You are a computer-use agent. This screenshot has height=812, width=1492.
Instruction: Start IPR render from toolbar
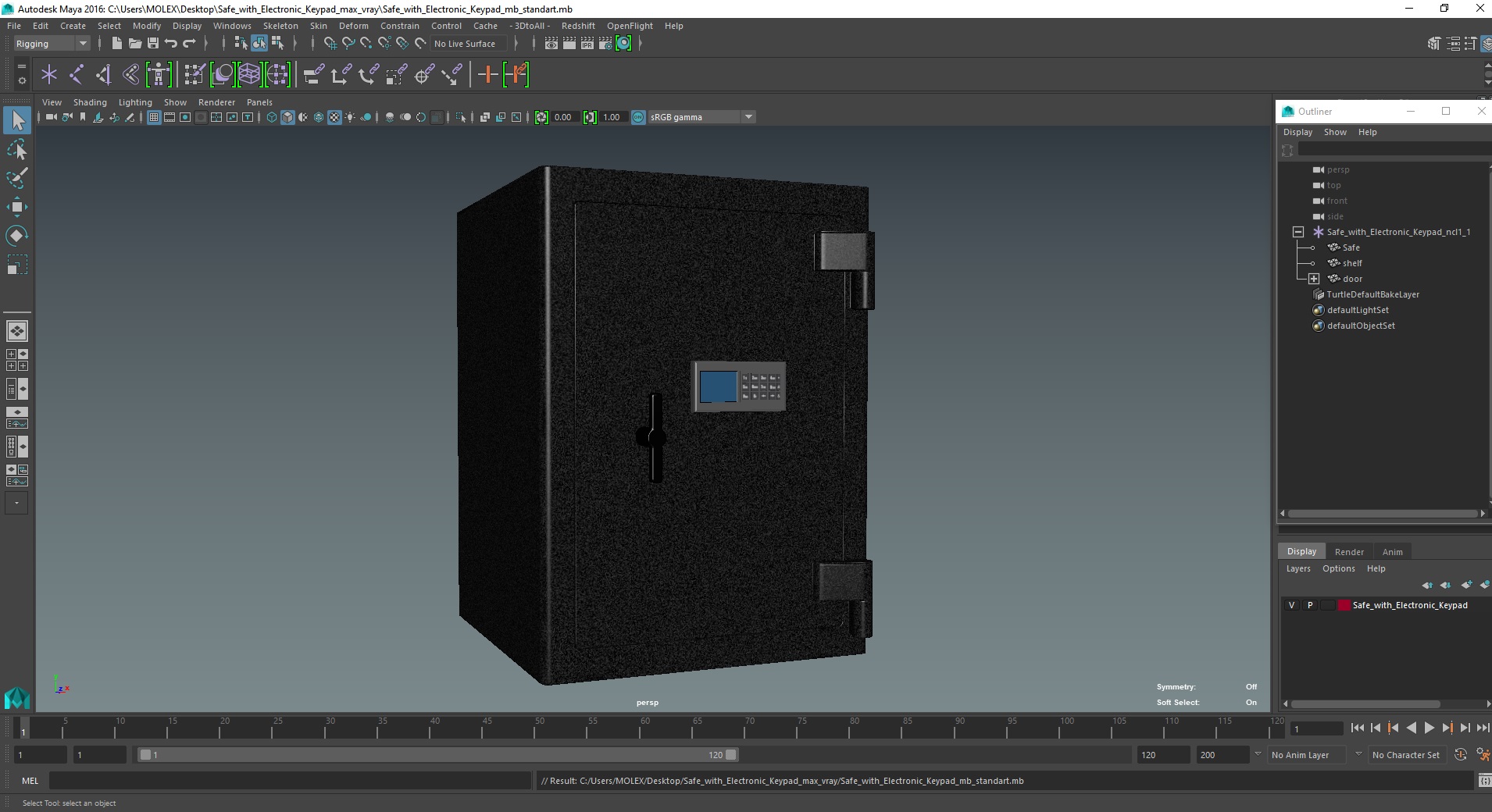pyautogui.click(x=587, y=44)
